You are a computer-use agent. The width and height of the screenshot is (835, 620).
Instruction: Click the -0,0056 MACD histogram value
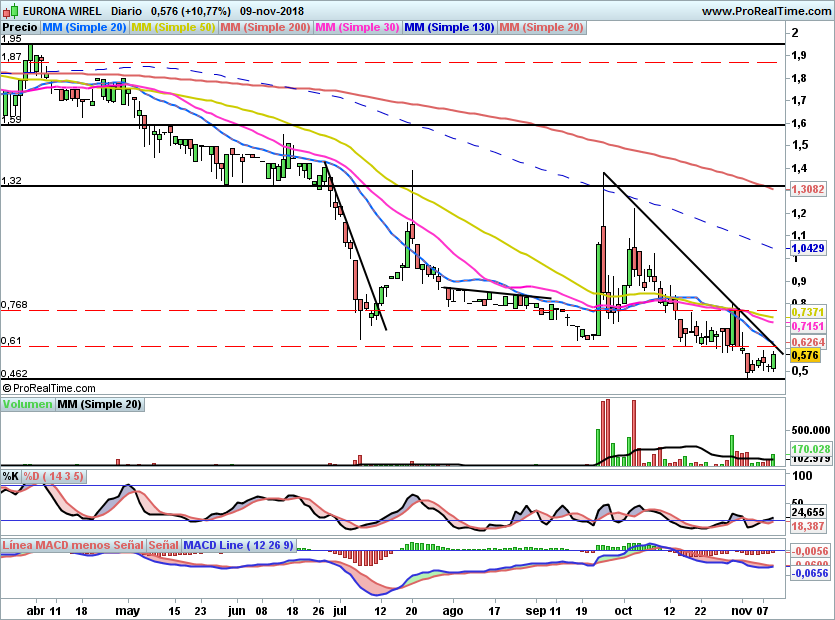click(809, 551)
